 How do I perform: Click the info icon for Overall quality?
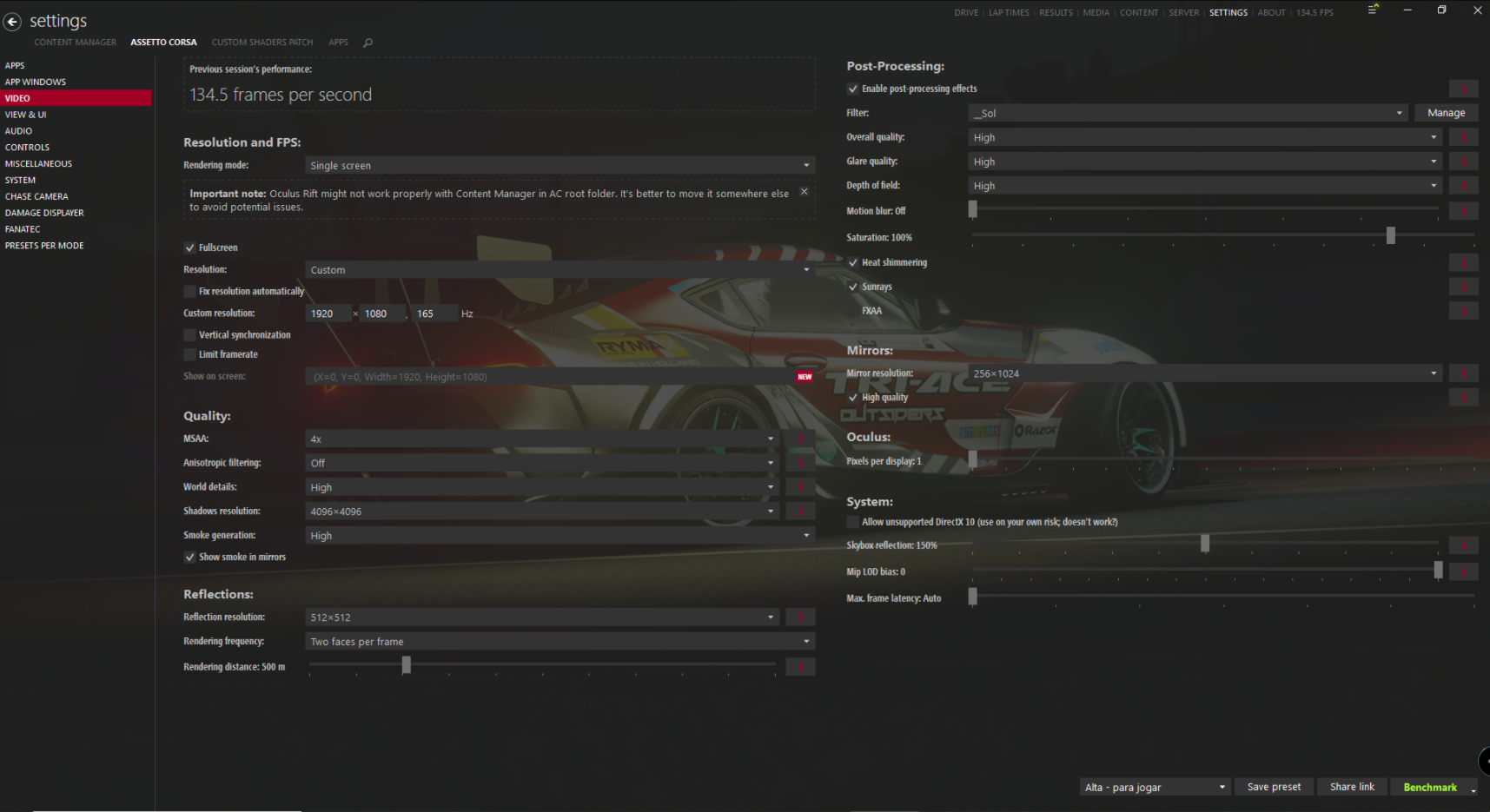point(1463,137)
